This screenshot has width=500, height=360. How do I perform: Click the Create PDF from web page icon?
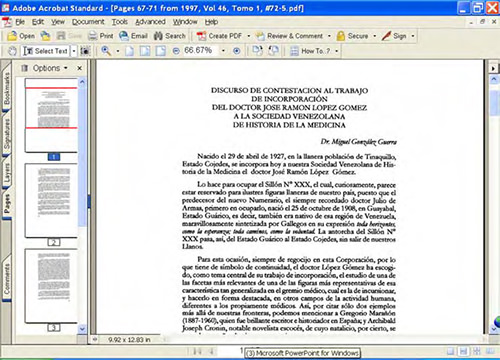point(45,36)
